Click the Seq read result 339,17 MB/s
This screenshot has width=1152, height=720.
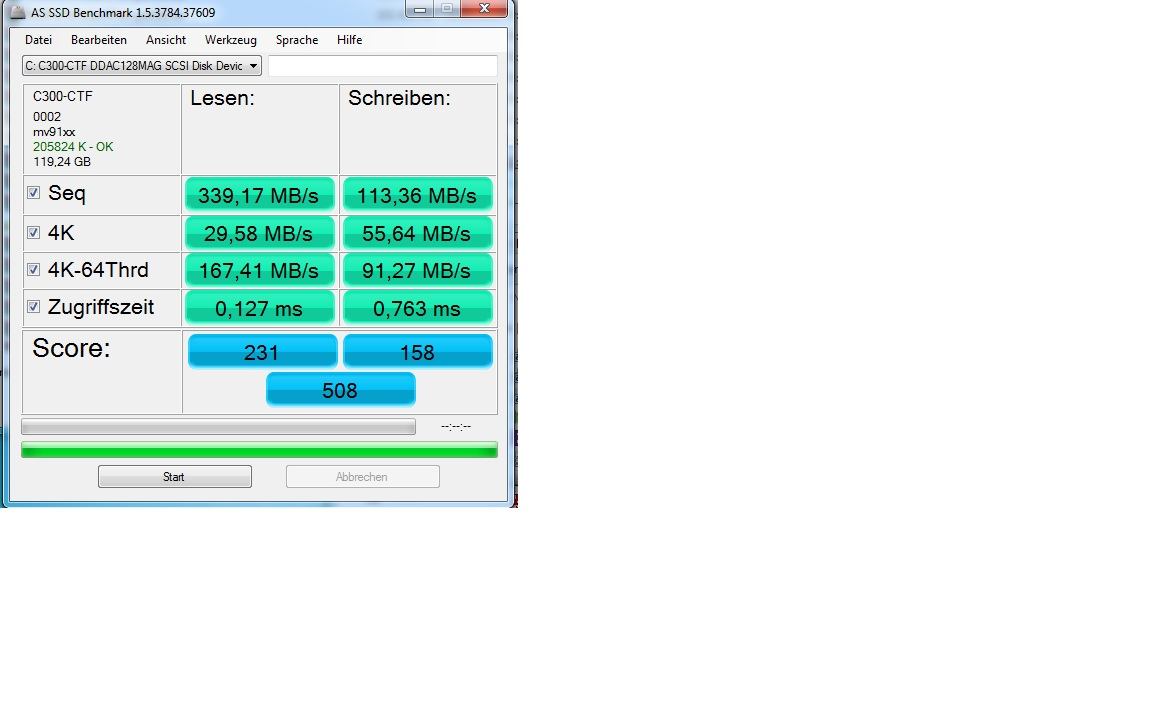click(x=259, y=195)
